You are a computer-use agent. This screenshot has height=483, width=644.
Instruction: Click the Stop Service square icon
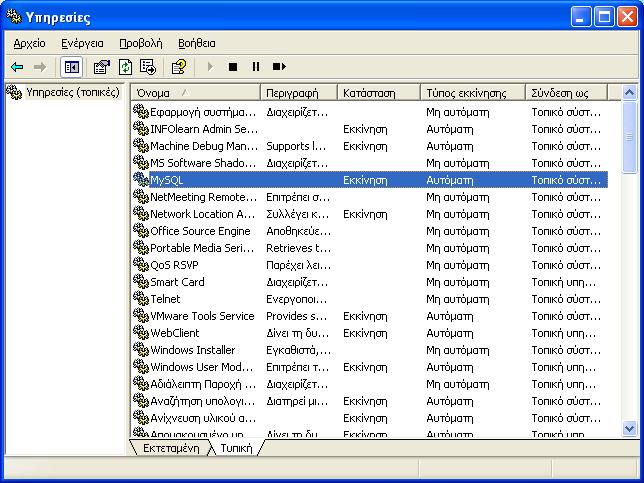[x=233, y=67]
